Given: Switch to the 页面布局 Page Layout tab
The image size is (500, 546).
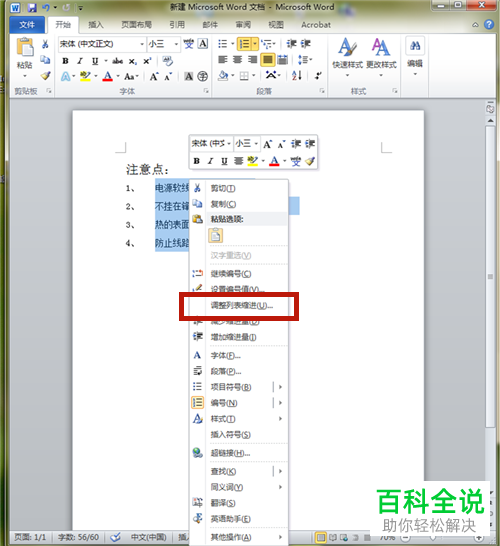Looking at the screenshot, I should [x=136, y=25].
